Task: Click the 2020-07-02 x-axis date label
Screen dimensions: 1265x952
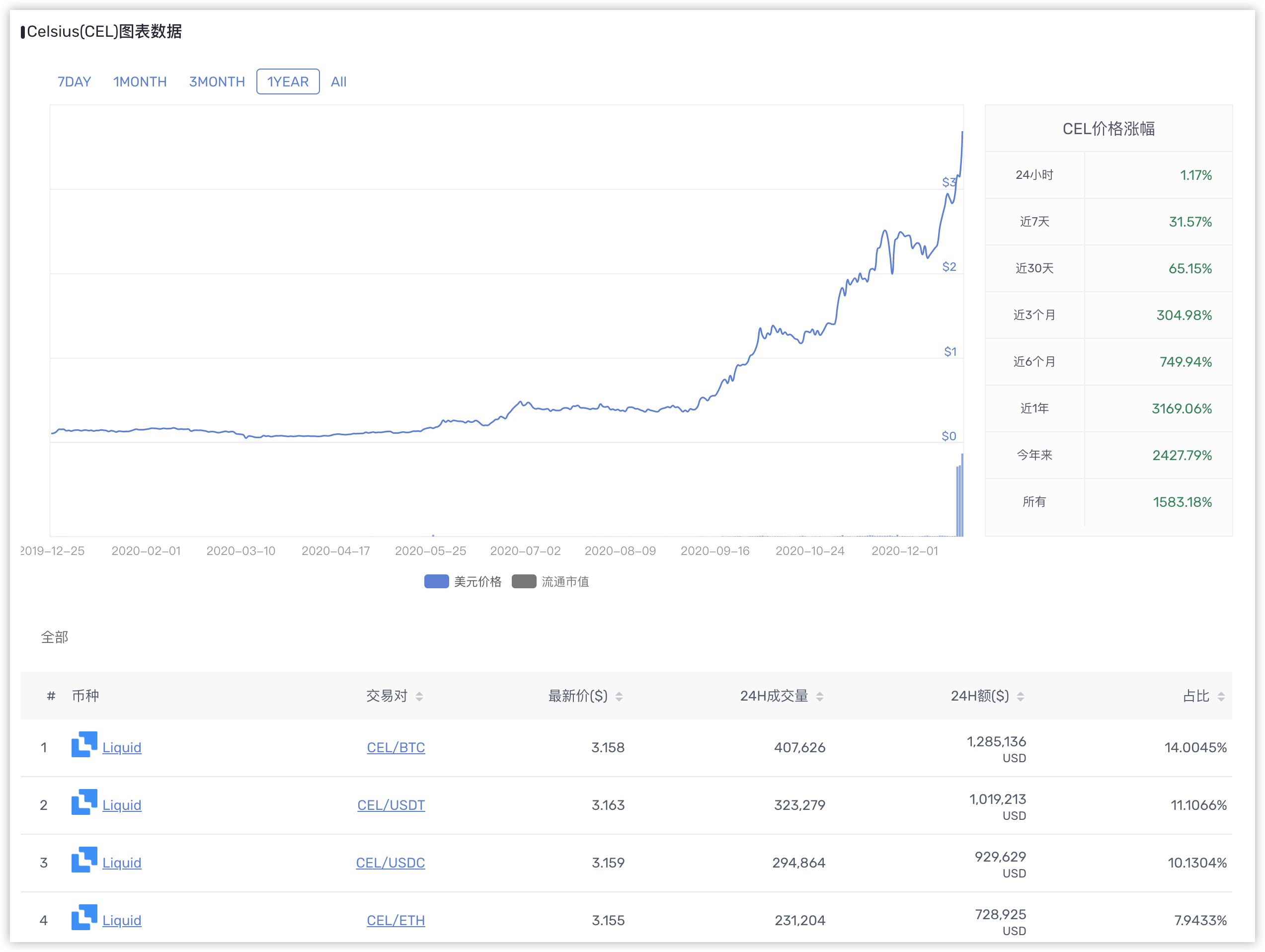Action: click(x=525, y=551)
